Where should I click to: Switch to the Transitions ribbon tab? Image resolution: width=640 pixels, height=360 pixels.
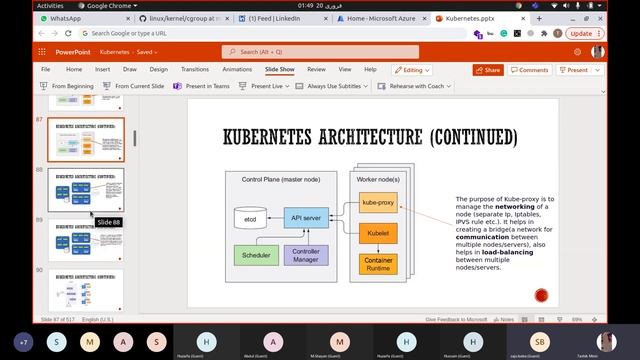[195, 69]
